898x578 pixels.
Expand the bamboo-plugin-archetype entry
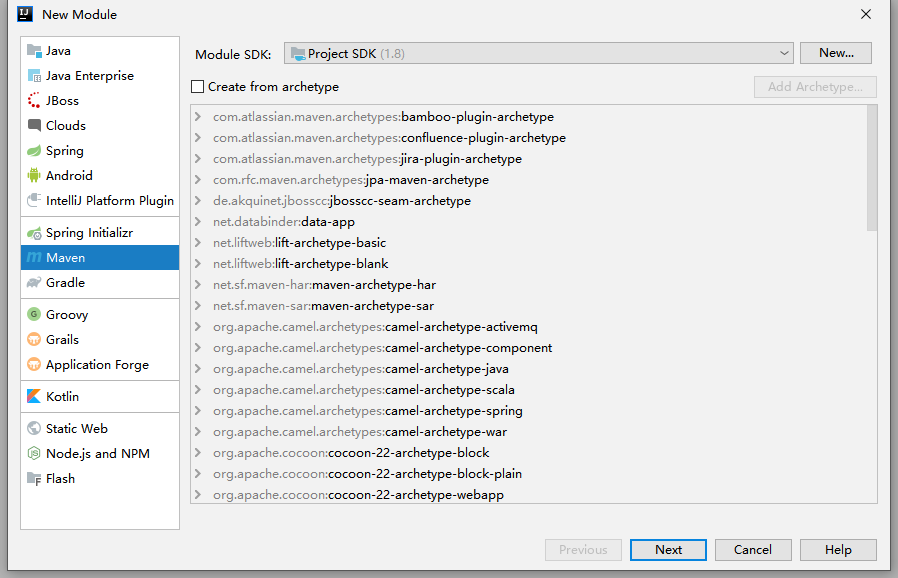click(x=198, y=117)
